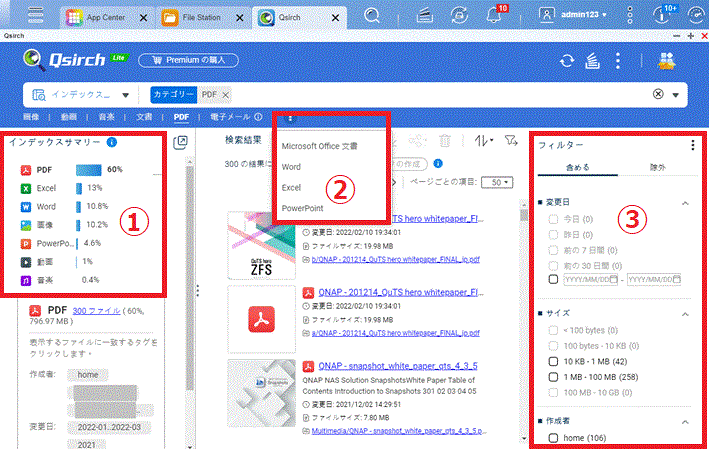Check the home (106) author filter
Viewport: 709px width, 449px height.
point(553,438)
